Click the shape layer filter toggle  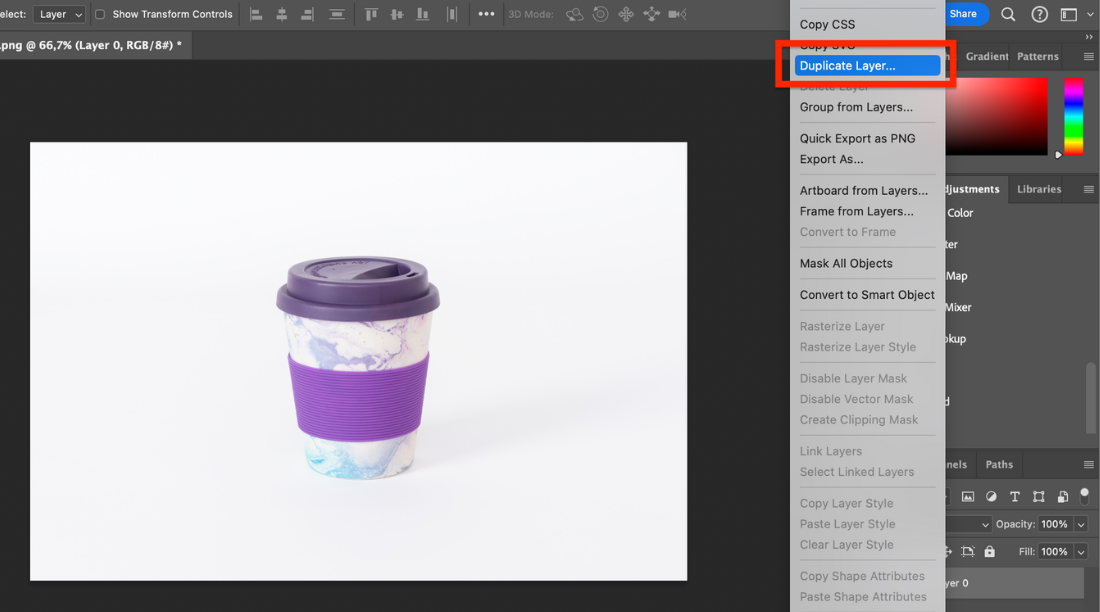click(x=1039, y=497)
